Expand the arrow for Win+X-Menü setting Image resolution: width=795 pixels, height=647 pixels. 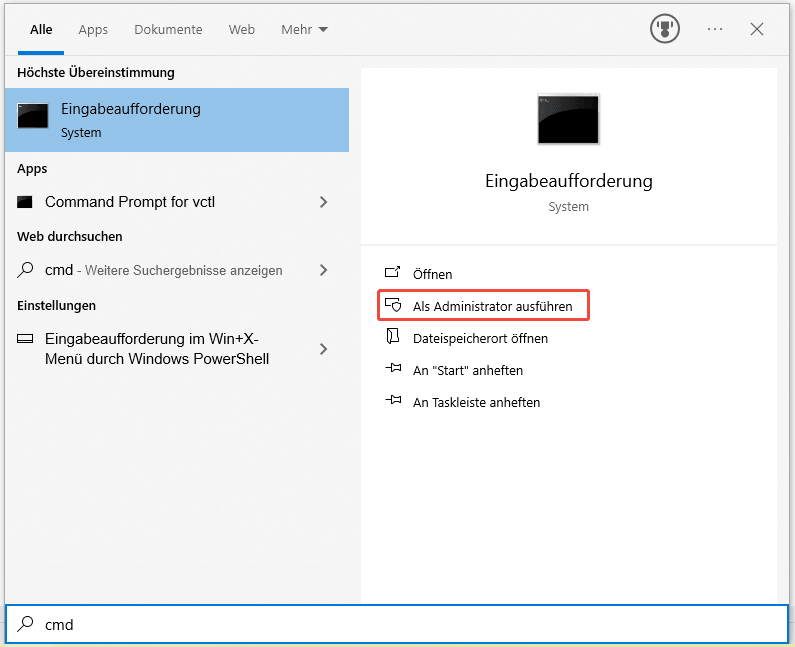[x=323, y=349]
